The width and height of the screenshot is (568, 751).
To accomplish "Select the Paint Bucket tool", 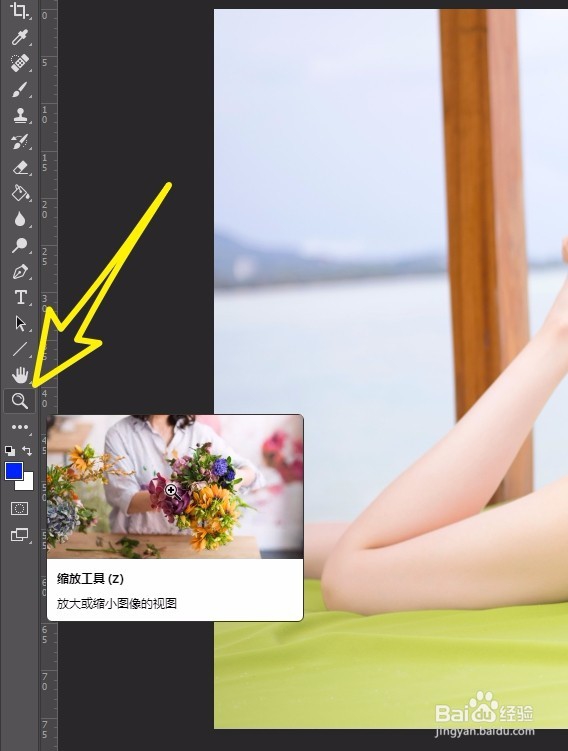I will click(20, 193).
